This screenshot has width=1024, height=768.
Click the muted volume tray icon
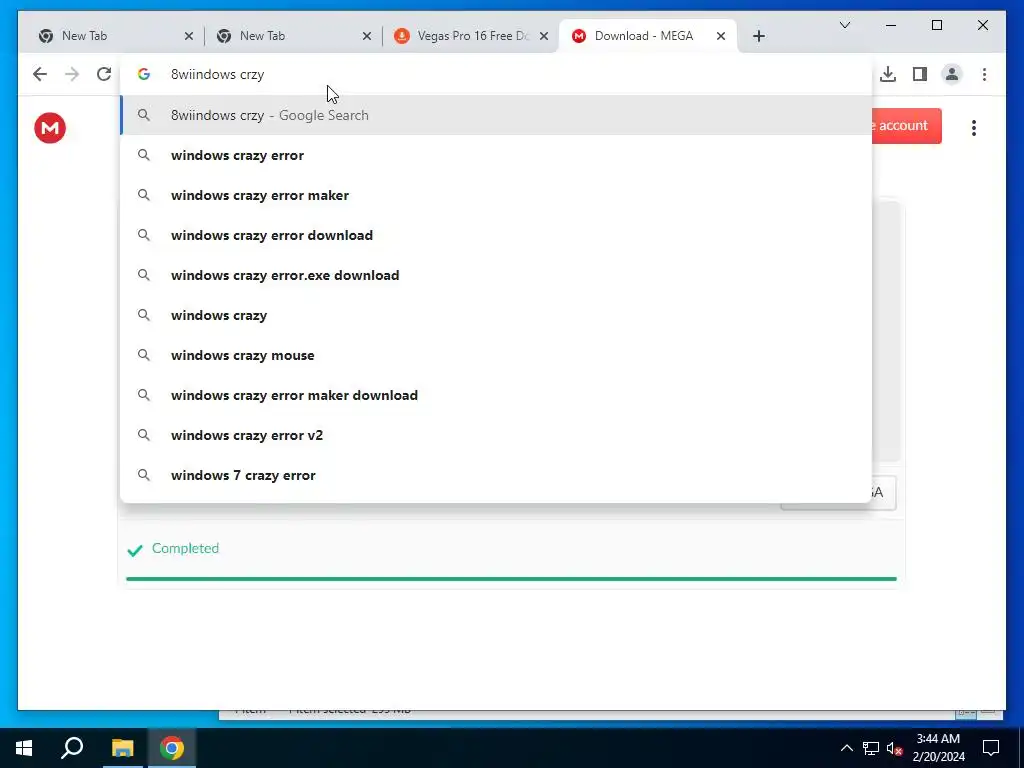coord(895,748)
